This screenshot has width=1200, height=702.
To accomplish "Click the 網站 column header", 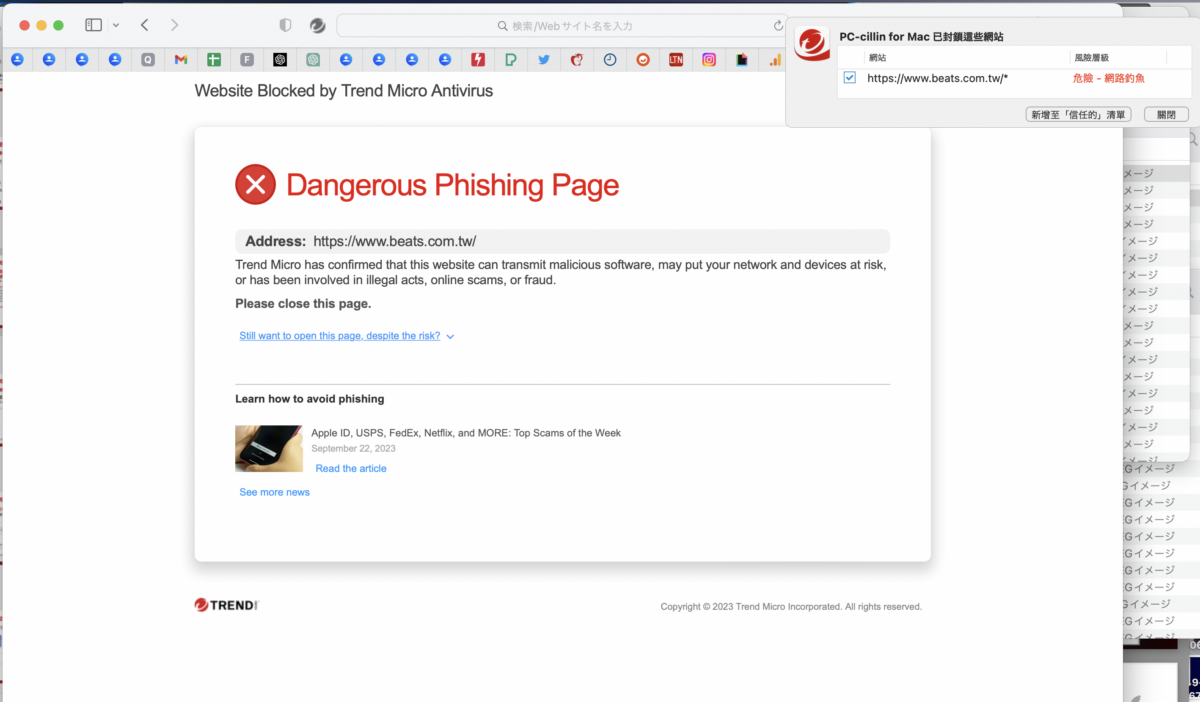I will 877,58.
